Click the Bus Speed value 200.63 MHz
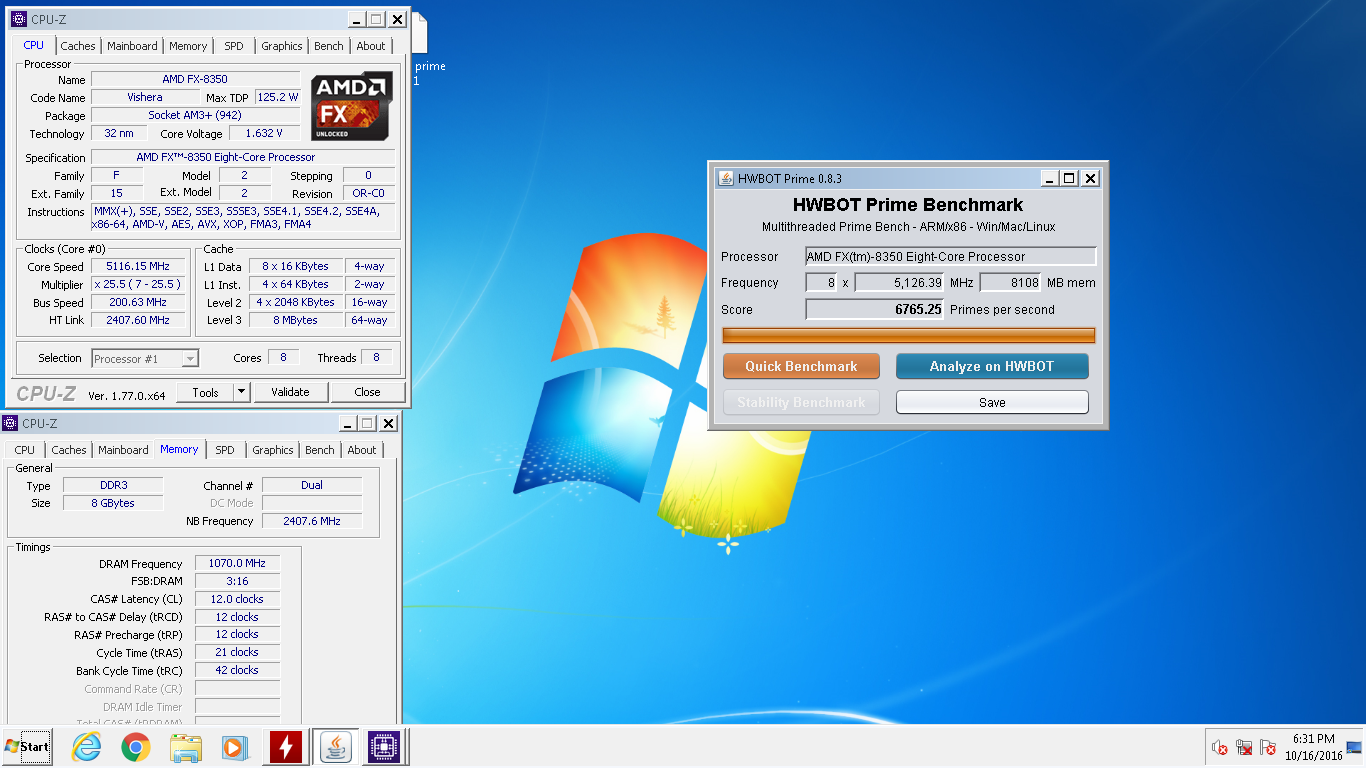Image resolution: width=1366 pixels, height=768 pixels. pyautogui.click(x=138, y=302)
